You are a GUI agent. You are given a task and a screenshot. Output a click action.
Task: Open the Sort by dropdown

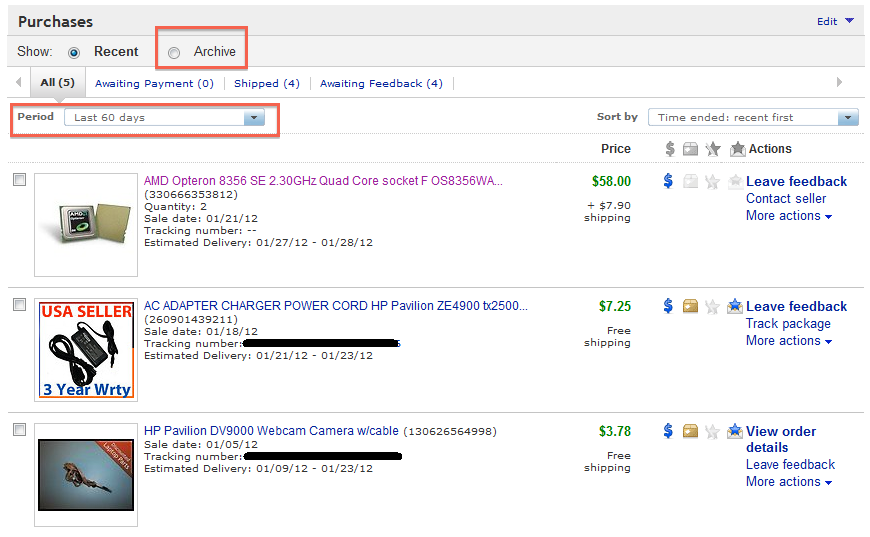click(753, 118)
